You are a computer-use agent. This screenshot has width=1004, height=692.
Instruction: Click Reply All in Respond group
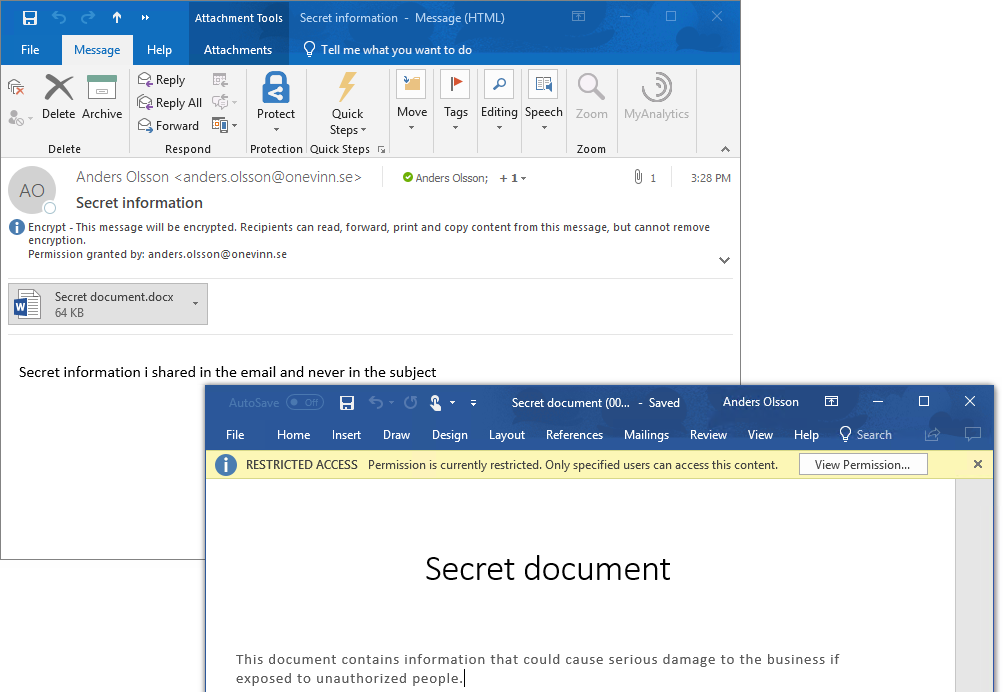point(170,103)
